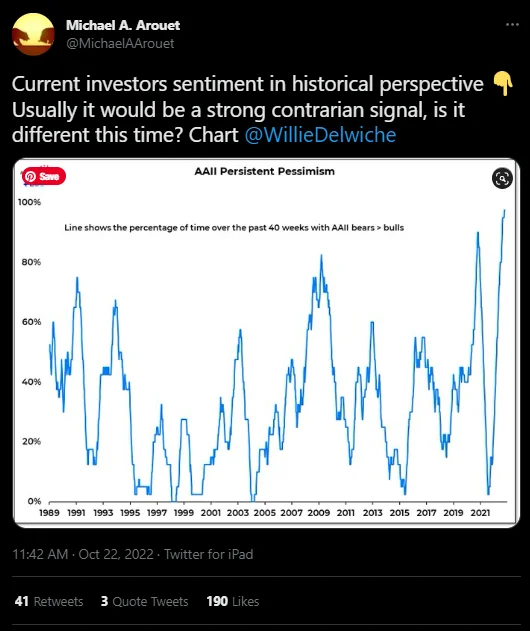Click the pointing-down hand emoji in tweet
Viewport: 530px width, 631px height.
(x=503, y=84)
